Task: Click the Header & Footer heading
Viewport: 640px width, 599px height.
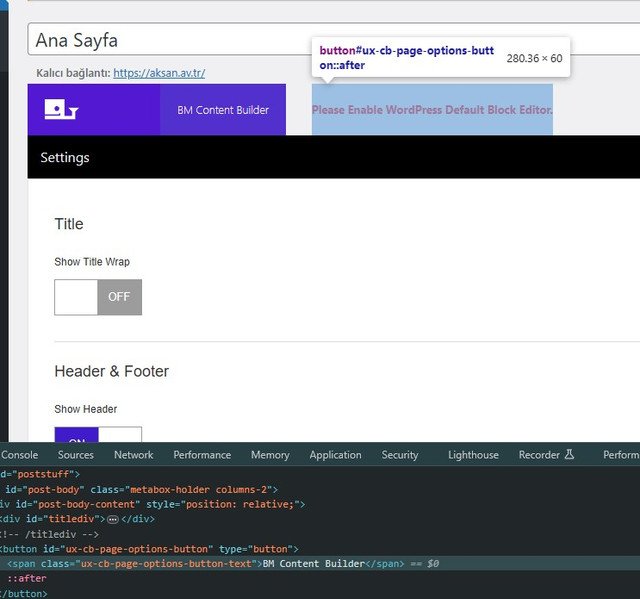Action: [x=111, y=371]
